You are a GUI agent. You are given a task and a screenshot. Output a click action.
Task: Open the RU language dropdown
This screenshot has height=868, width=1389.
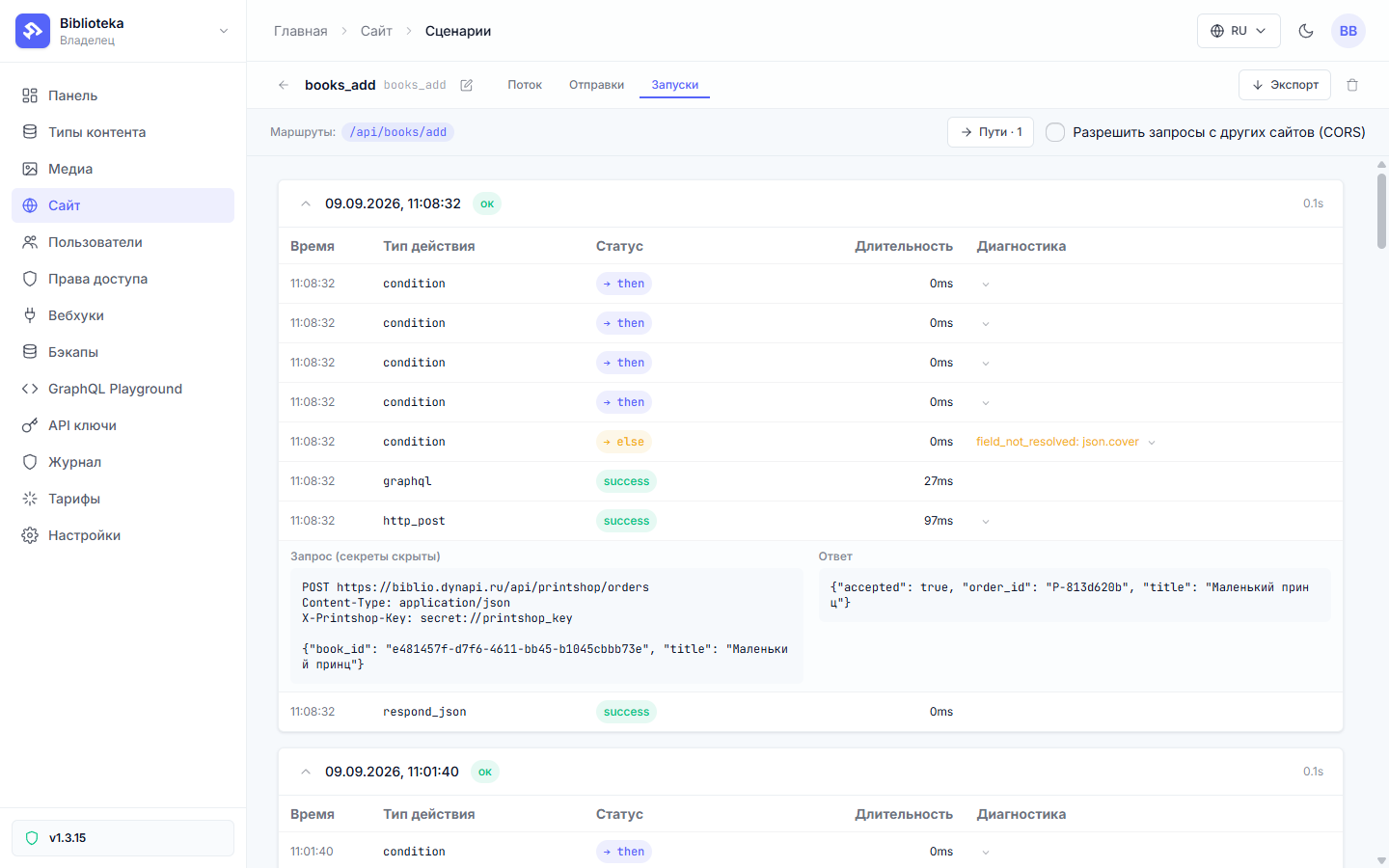[x=1239, y=31]
